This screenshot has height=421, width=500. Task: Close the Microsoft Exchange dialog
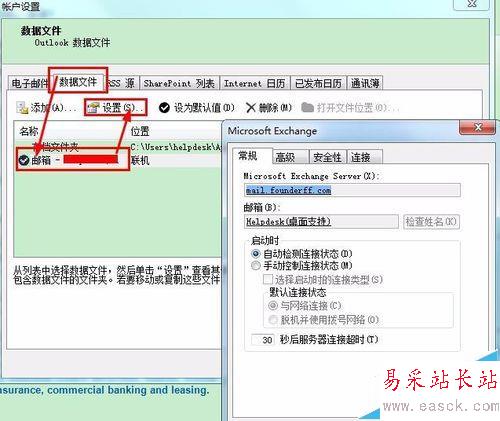478,127
